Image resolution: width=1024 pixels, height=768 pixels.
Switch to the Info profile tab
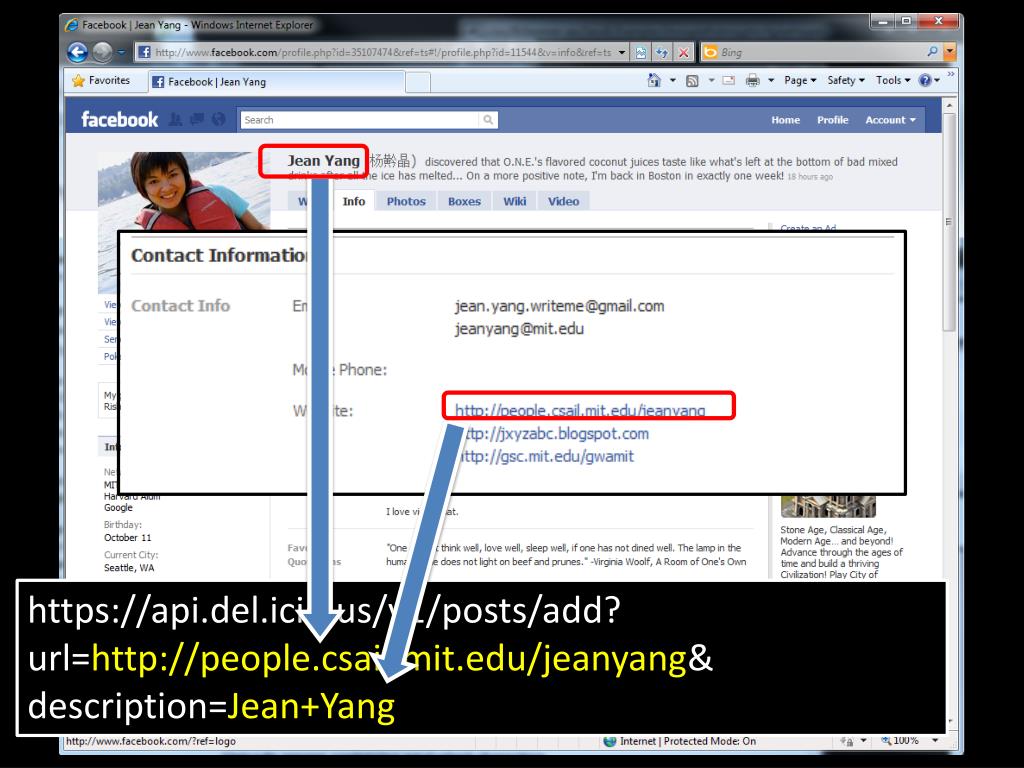coord(354,201)
